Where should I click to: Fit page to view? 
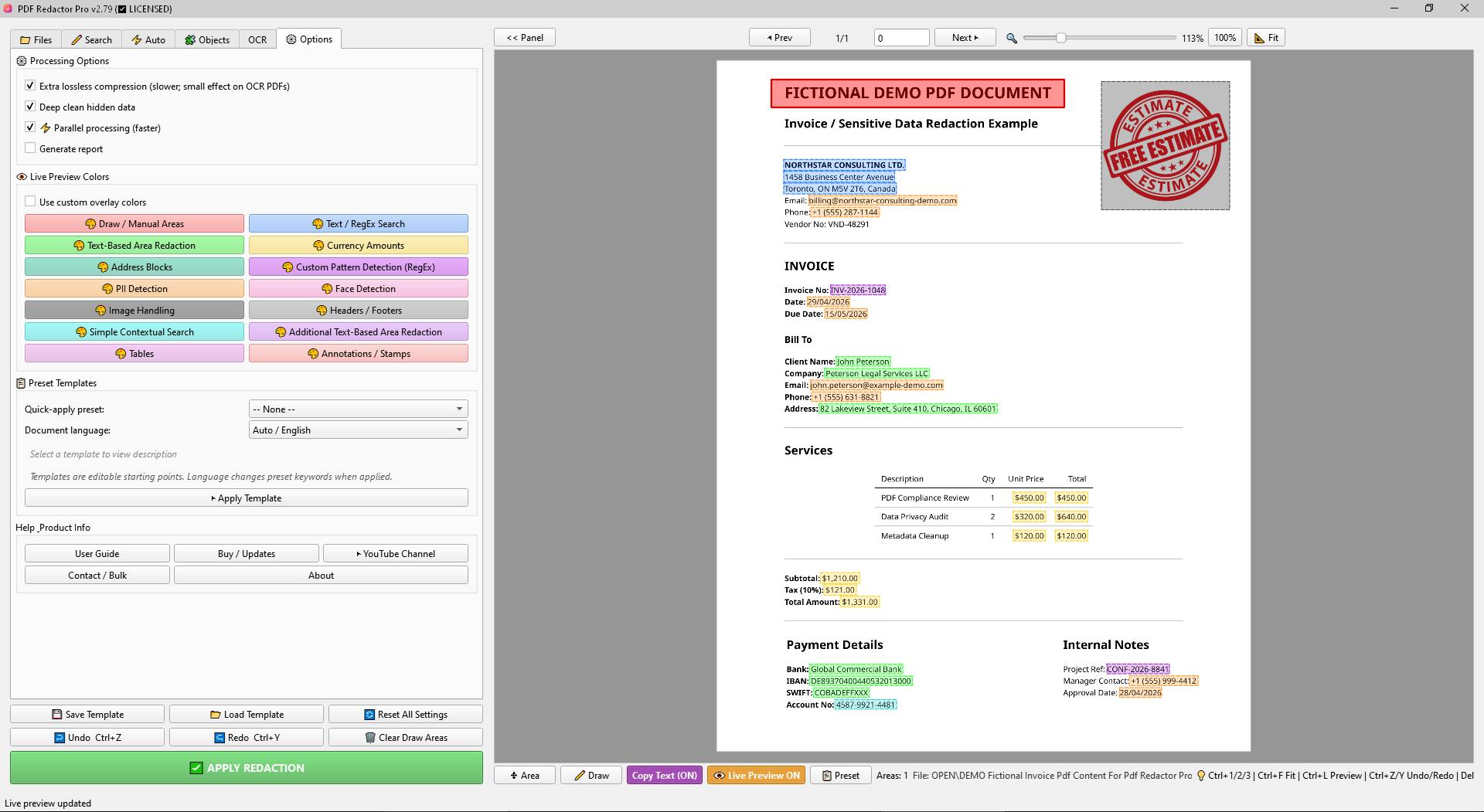tap(1266, 38)
